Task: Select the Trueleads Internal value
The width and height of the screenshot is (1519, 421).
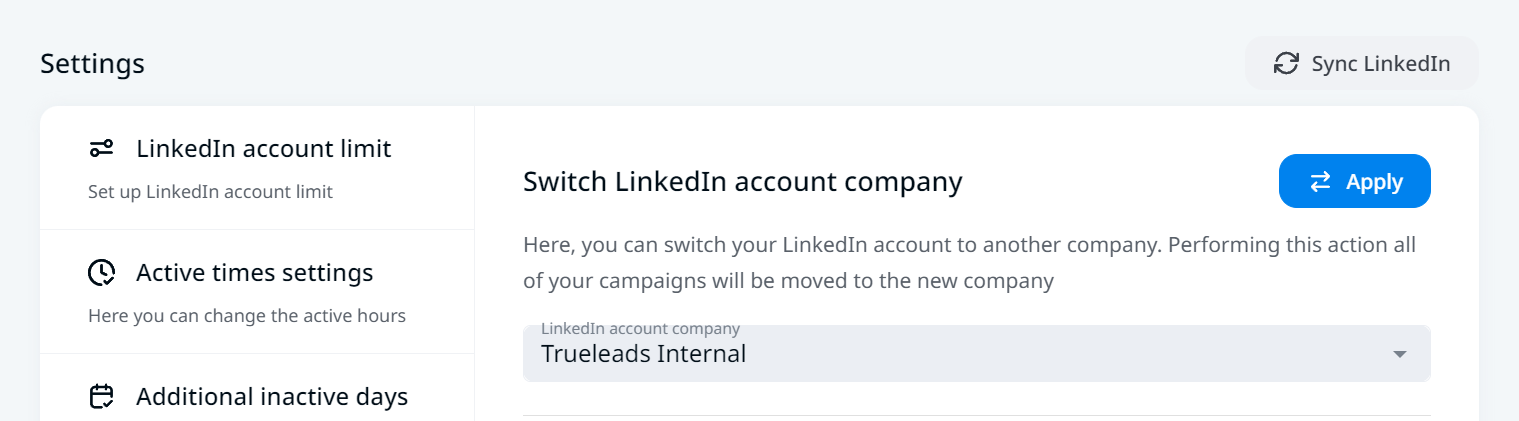Action: tap(643, 354)
